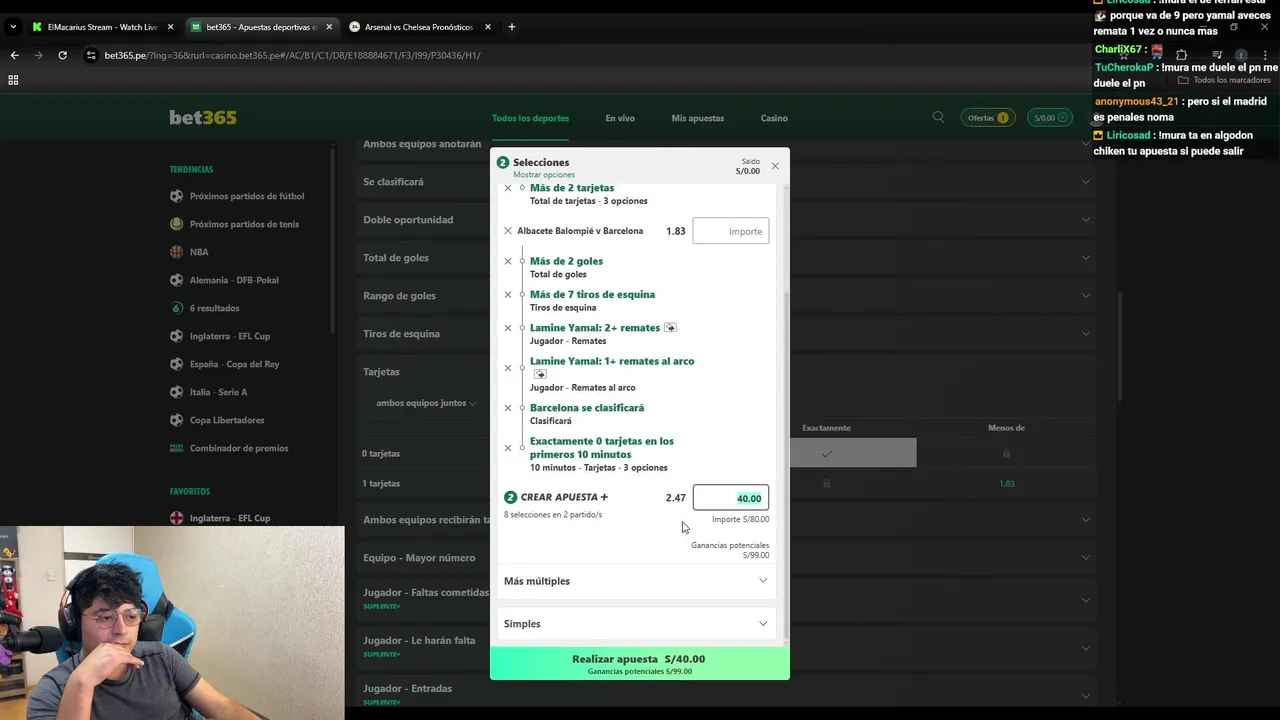Remove Más de 2 goles selection
The height and width of the screenshot is (720, 1280).
pyautogui.click(x=508, y=261)
